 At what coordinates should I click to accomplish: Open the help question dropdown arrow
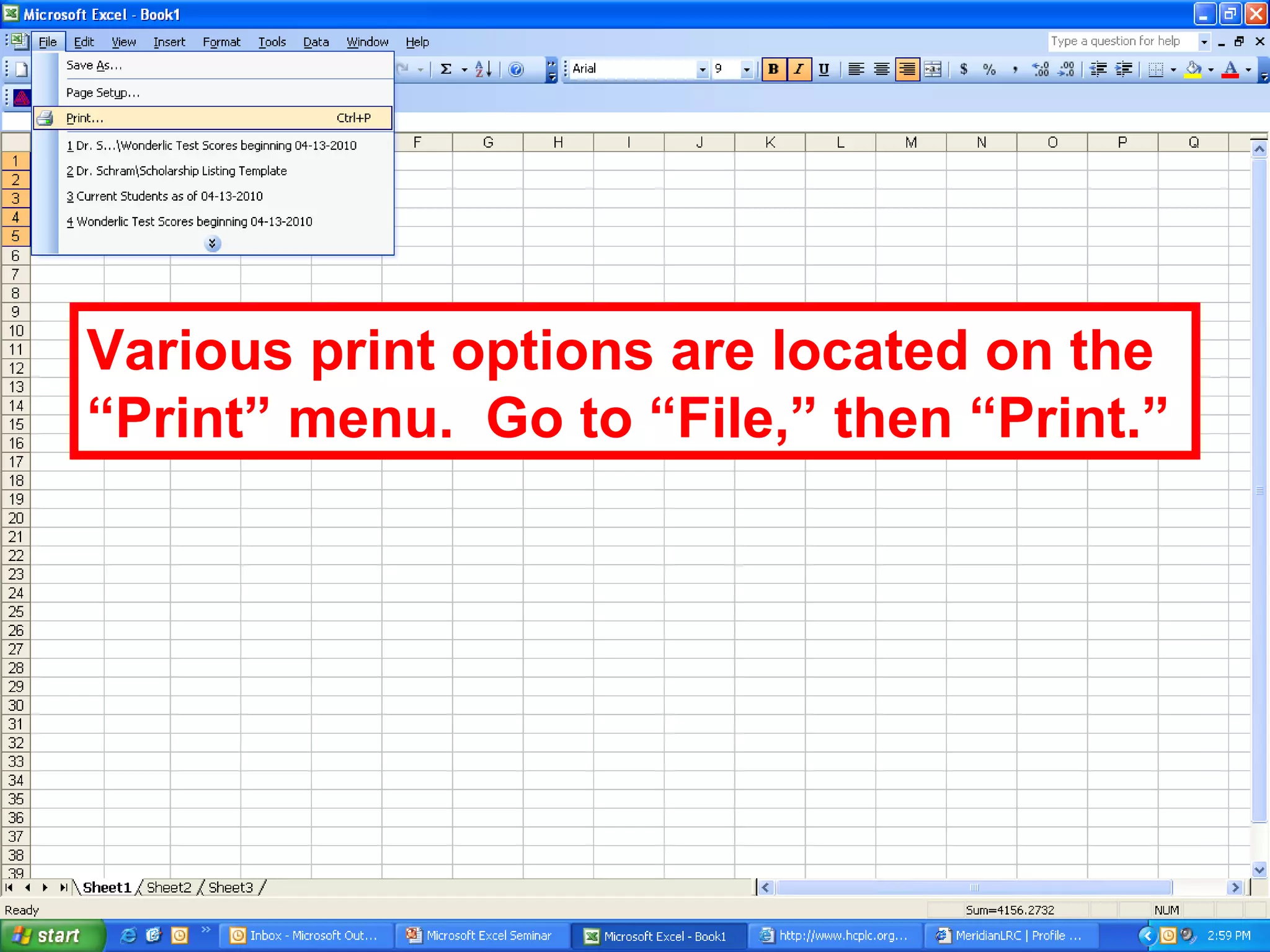[1204, 42]
